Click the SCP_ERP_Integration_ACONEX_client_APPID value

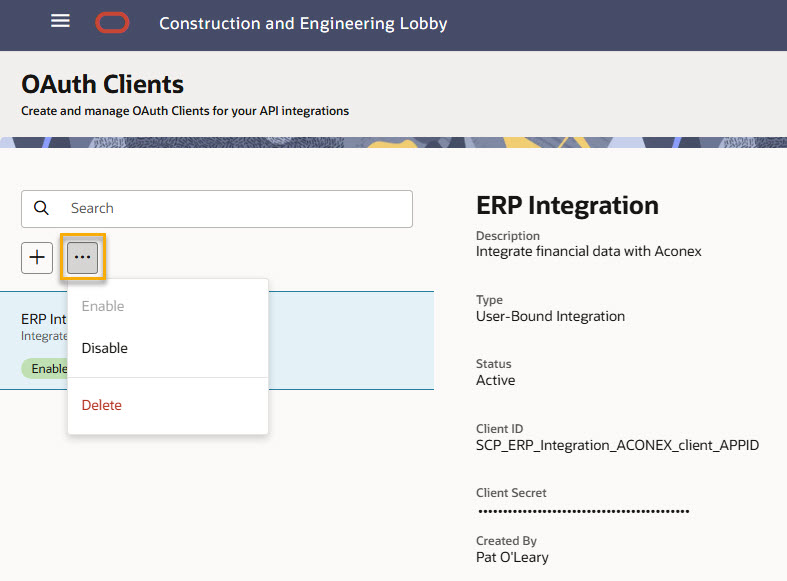(x=617, y=445)
